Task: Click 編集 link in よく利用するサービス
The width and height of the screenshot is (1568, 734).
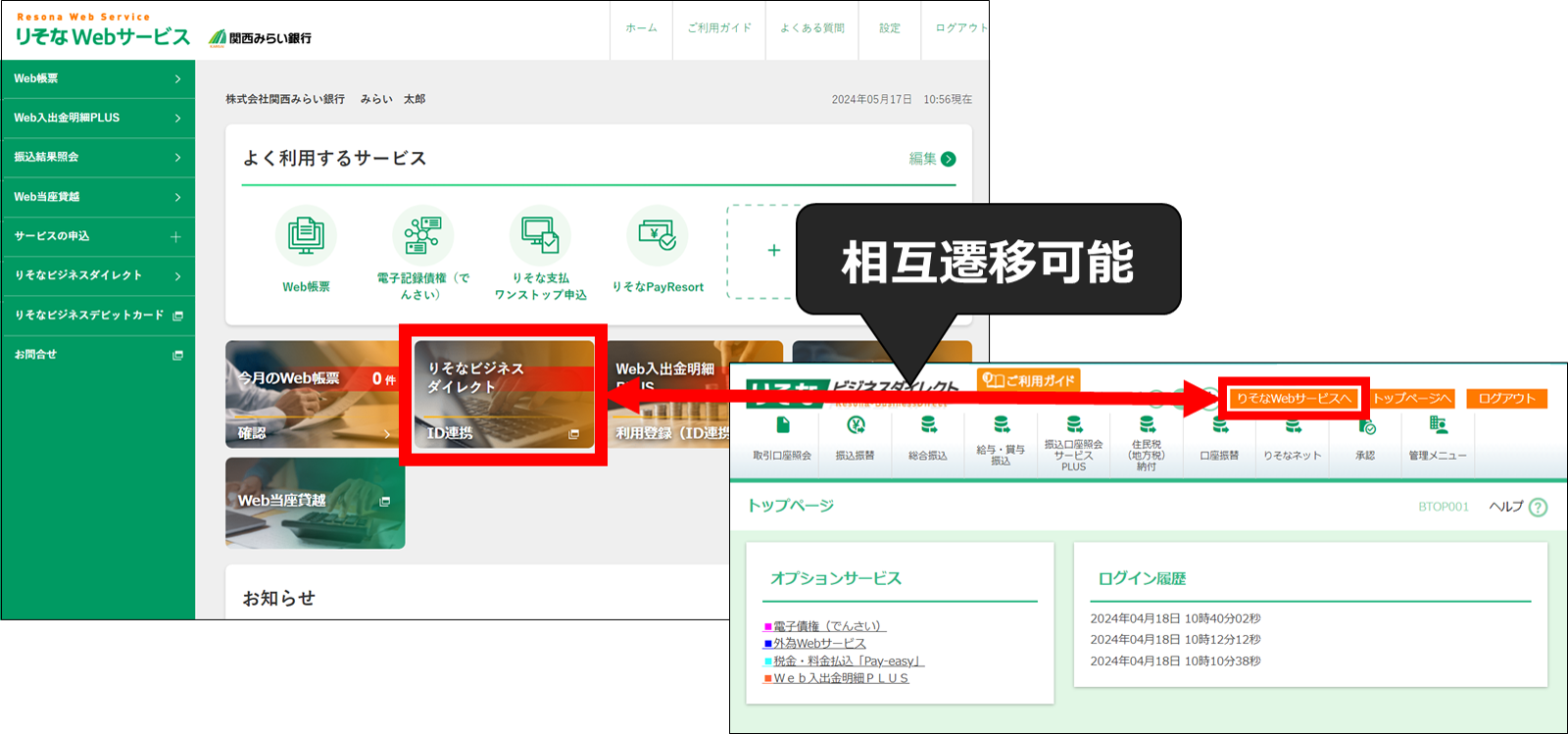Action: coord(922,159)
